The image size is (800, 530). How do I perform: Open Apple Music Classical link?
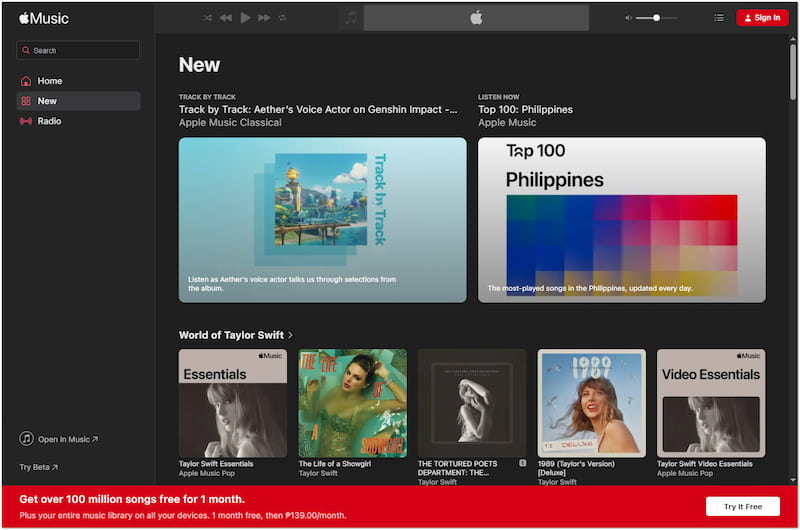pos(230,122)
